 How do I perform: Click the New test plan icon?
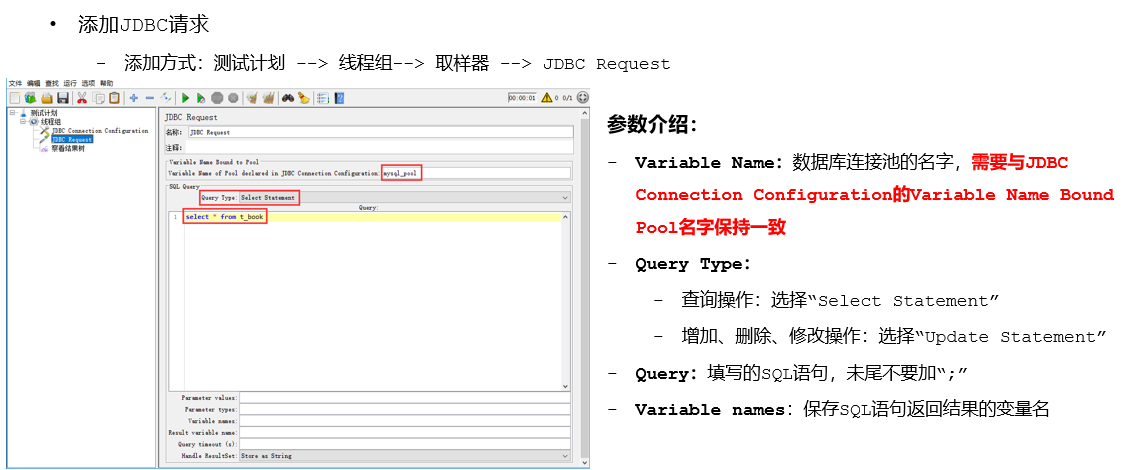tap(15, 98)
